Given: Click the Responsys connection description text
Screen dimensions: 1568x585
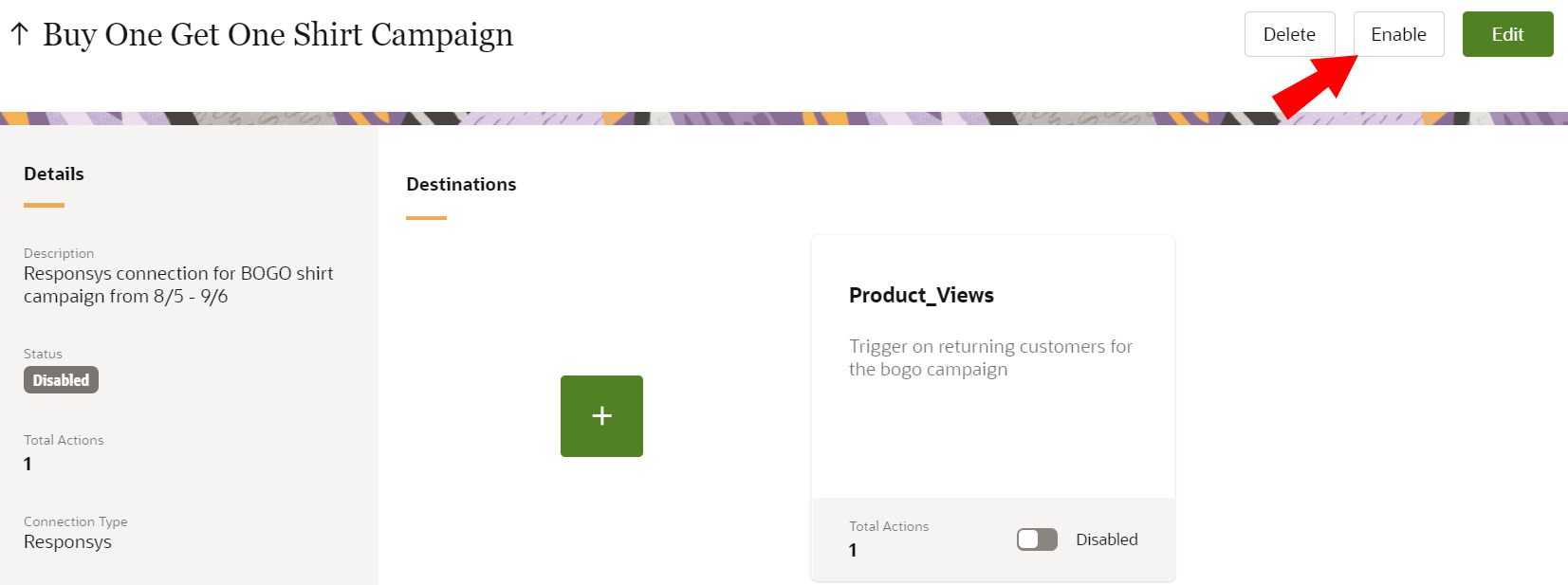Looking at the screenshot, I should click(178, 284).
